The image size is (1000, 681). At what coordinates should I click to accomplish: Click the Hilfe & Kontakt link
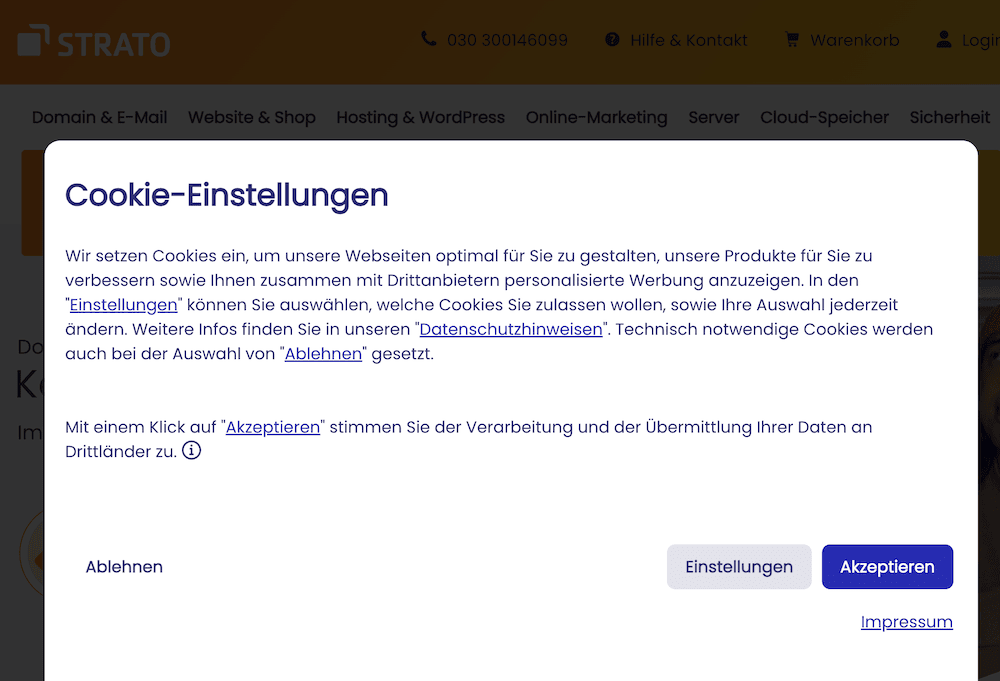click(688, 40)
